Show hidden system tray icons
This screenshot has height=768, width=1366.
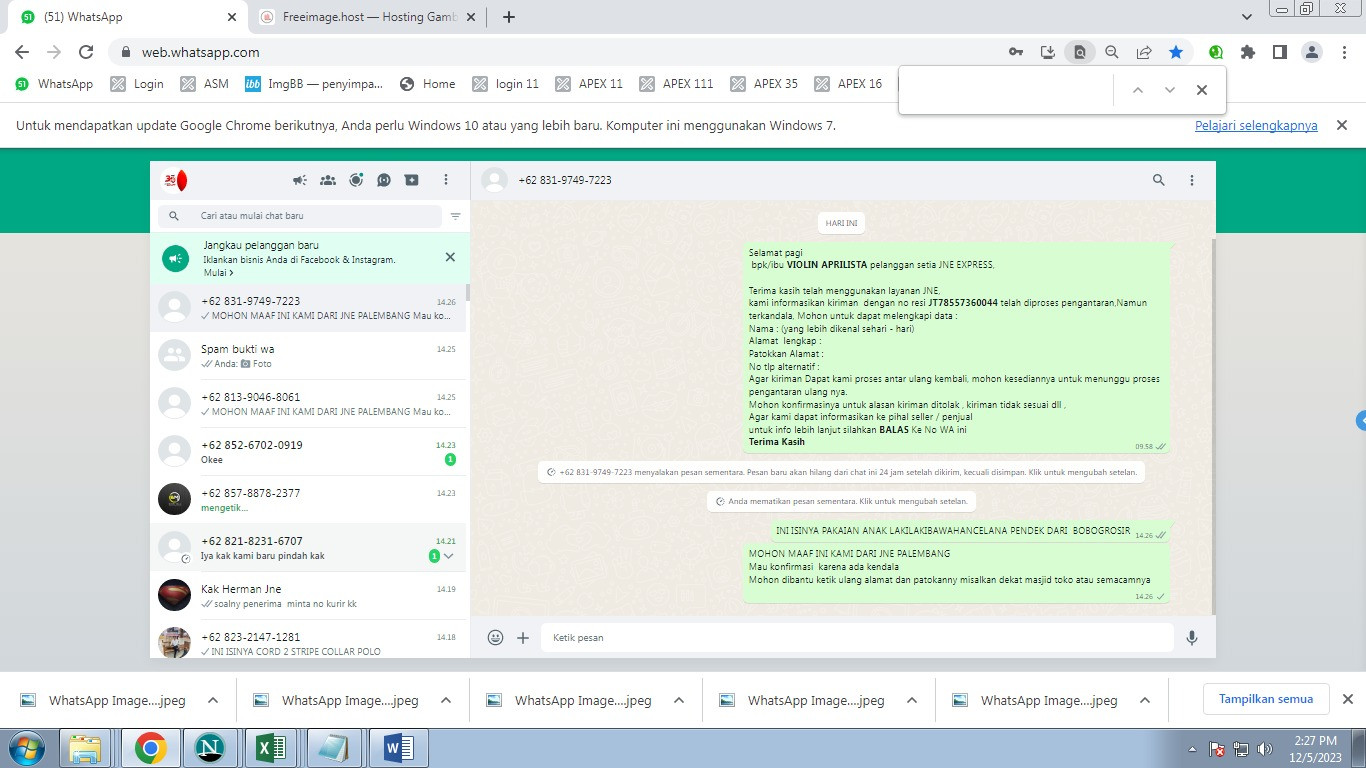(1193, 749)
